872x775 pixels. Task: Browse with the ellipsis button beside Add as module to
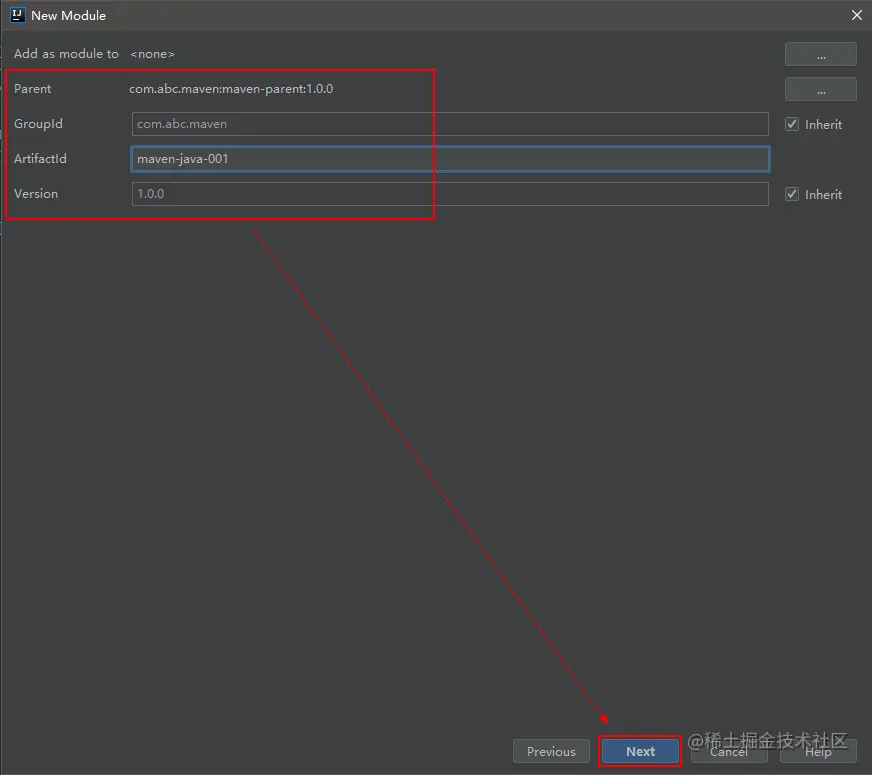tap(820, 54)
